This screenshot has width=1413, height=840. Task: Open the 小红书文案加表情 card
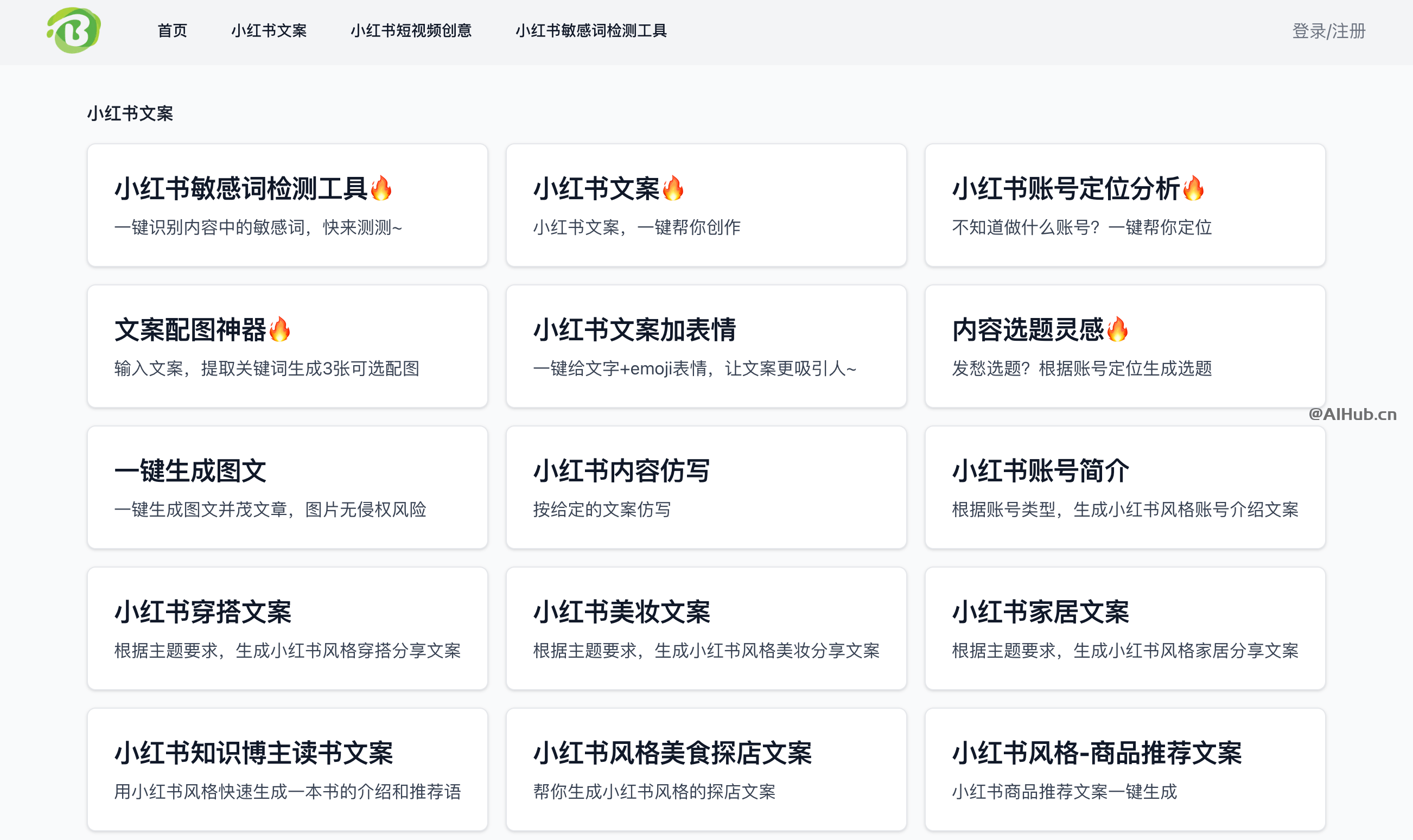click(x=705, y=346)
